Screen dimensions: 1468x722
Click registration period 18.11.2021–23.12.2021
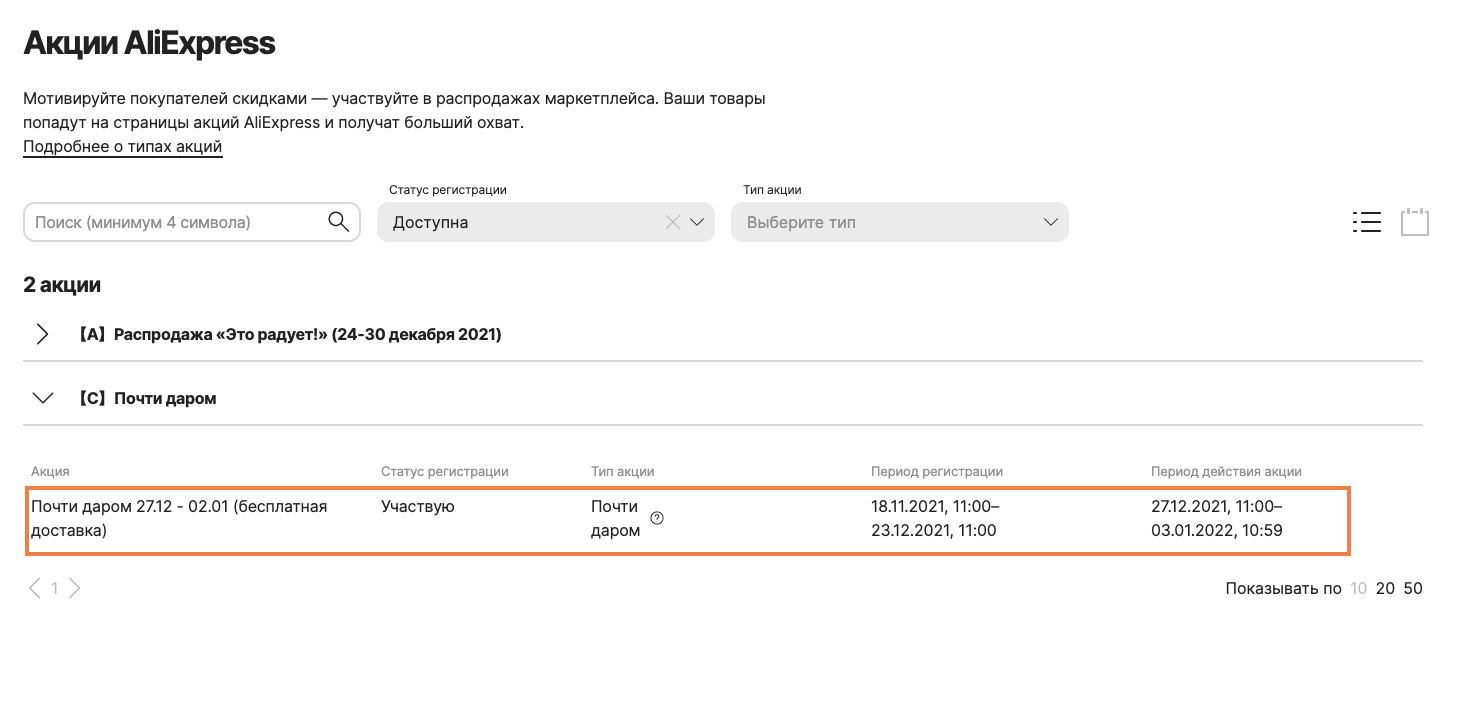(935, 519)
